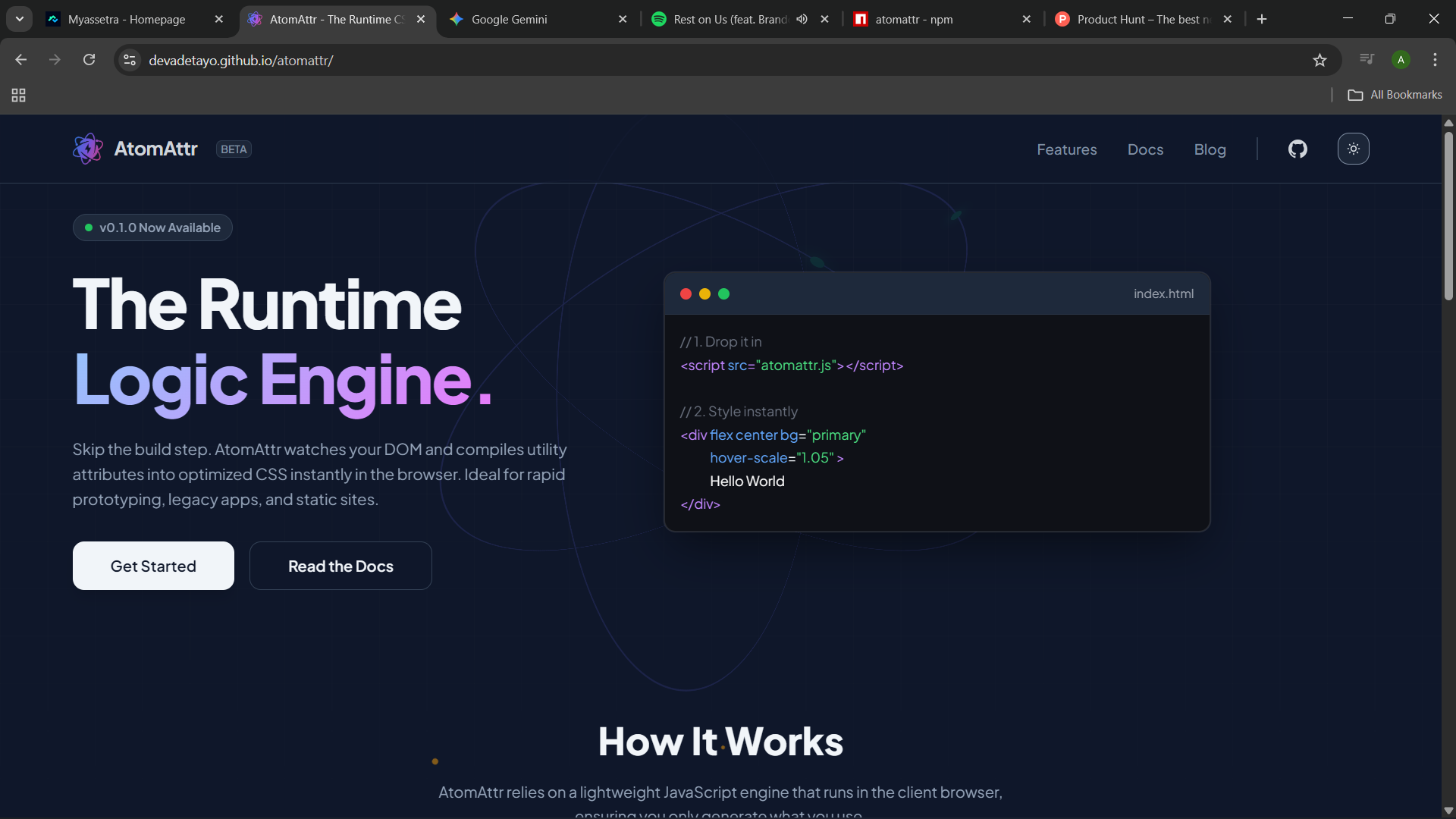1456x819 pixels.
Task: Click the back navigation arrow
Action: tap(20, 60)
